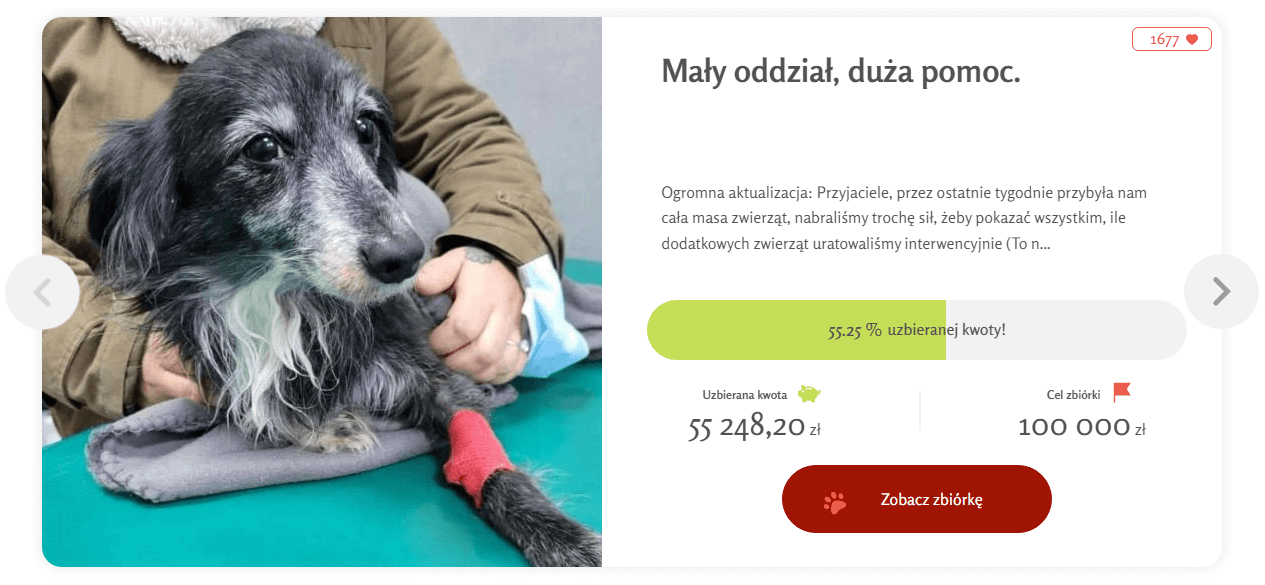Open the Zobacz zbiórkę button

(917, 499)
